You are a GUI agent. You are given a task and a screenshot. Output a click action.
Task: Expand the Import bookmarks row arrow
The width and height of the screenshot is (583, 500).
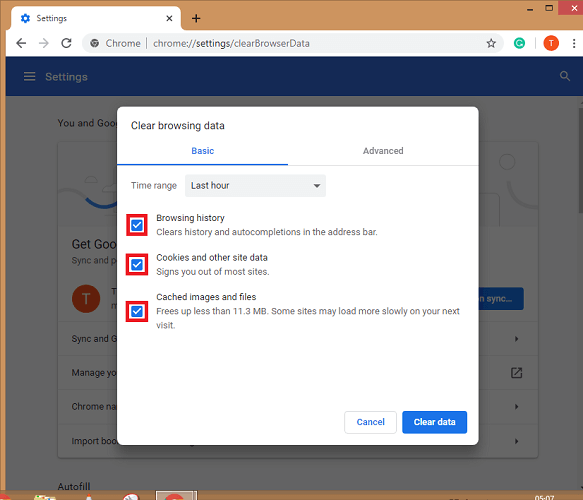[516, 441]
